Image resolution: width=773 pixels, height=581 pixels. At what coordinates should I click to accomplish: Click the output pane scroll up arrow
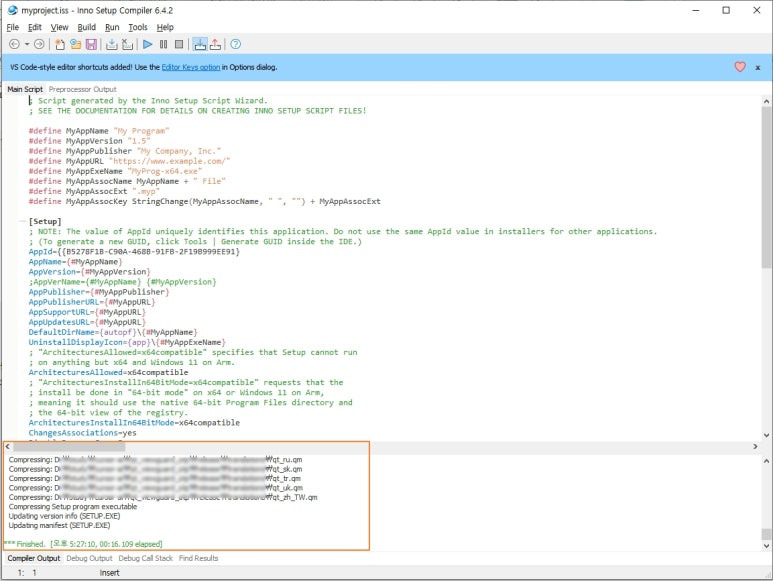pyautogui.click(x=766, y=461)
